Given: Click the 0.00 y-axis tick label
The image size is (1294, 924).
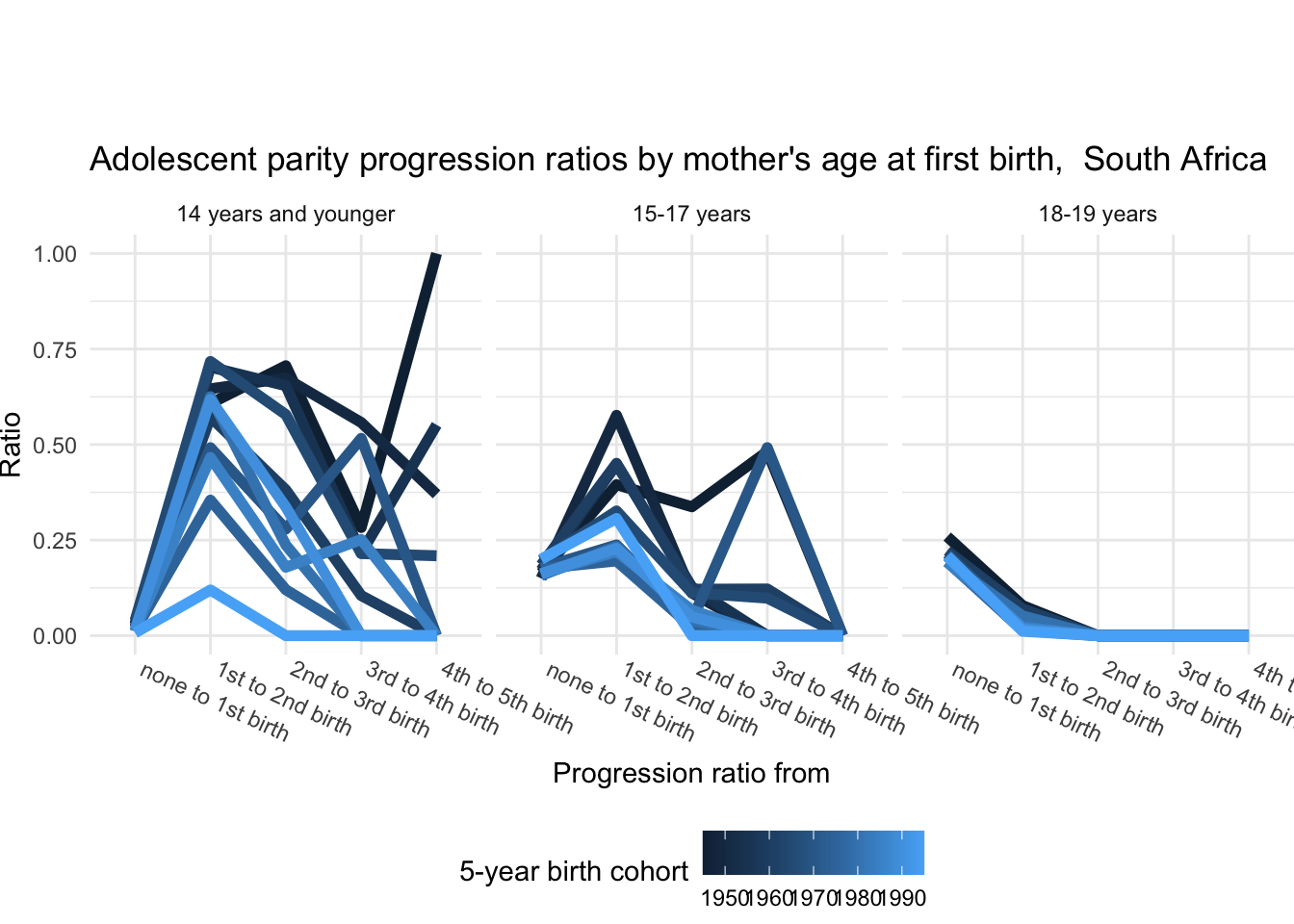Looking at the screenshot, I should [55, 636].
